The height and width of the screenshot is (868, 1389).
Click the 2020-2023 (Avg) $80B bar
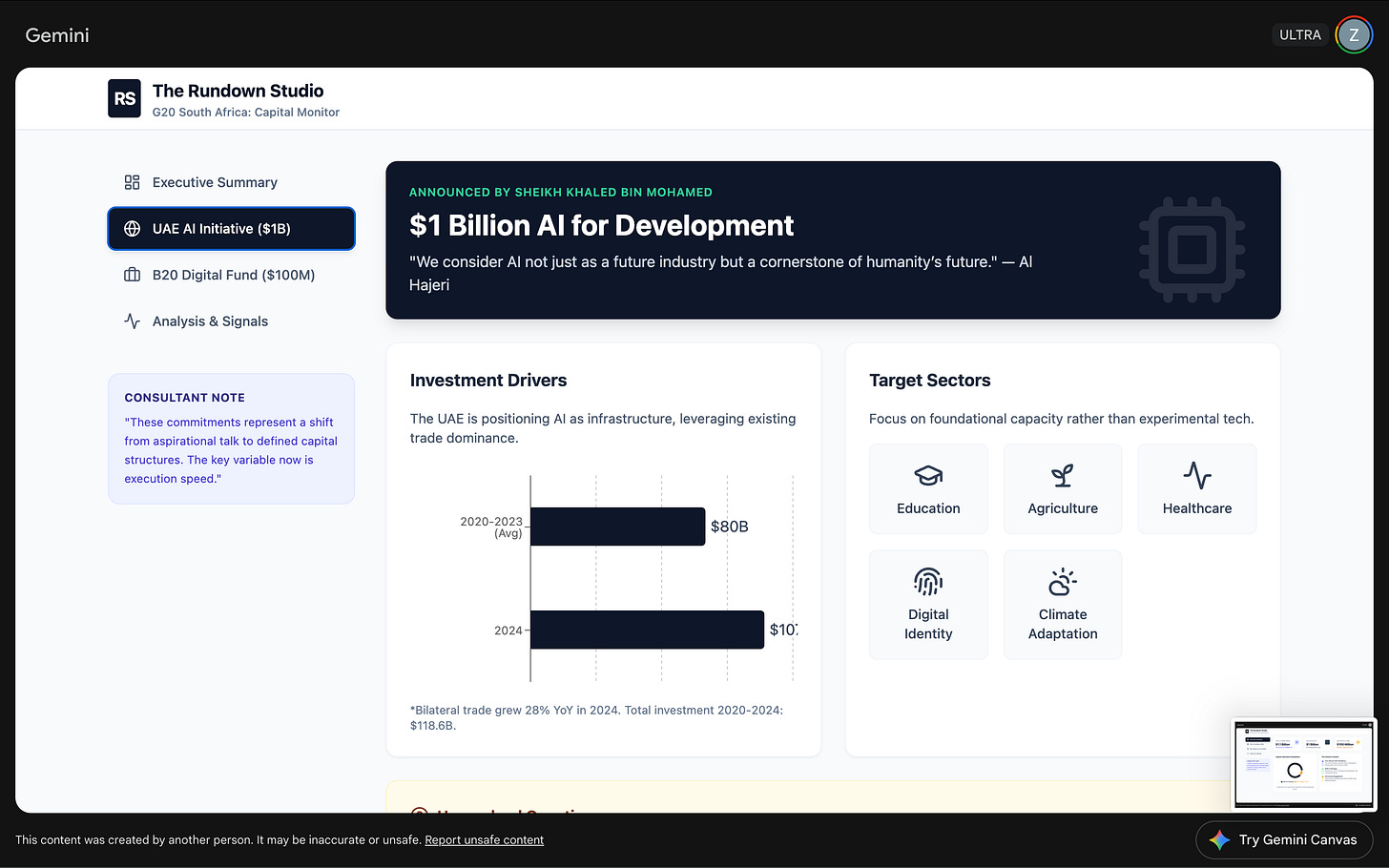tap(617, 527)
